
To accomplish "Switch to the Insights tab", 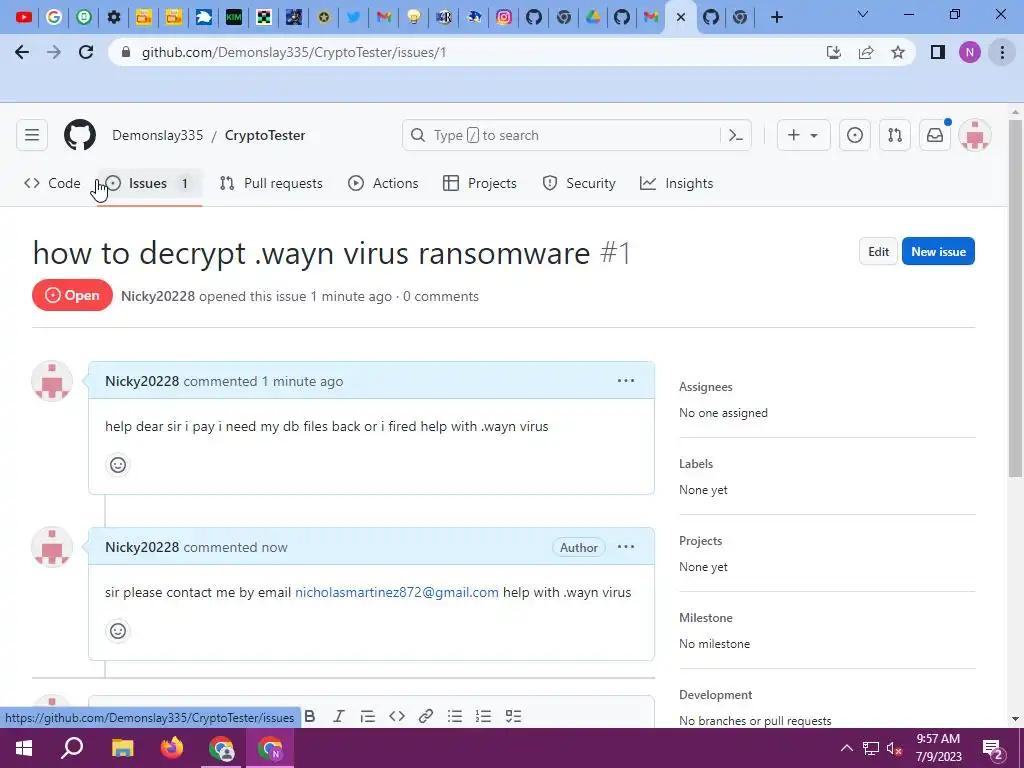I will pyautogui.click(x=677, y=184).
